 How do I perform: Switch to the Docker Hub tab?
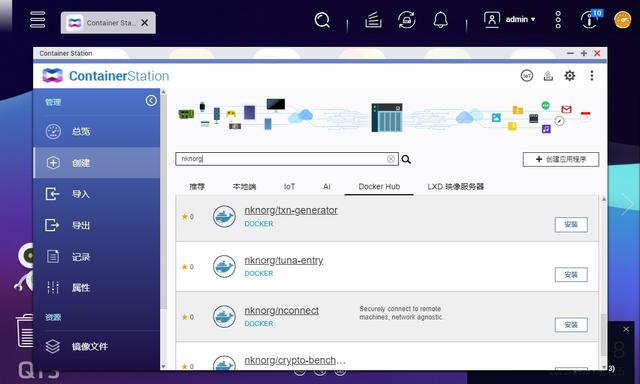(379, 186)
